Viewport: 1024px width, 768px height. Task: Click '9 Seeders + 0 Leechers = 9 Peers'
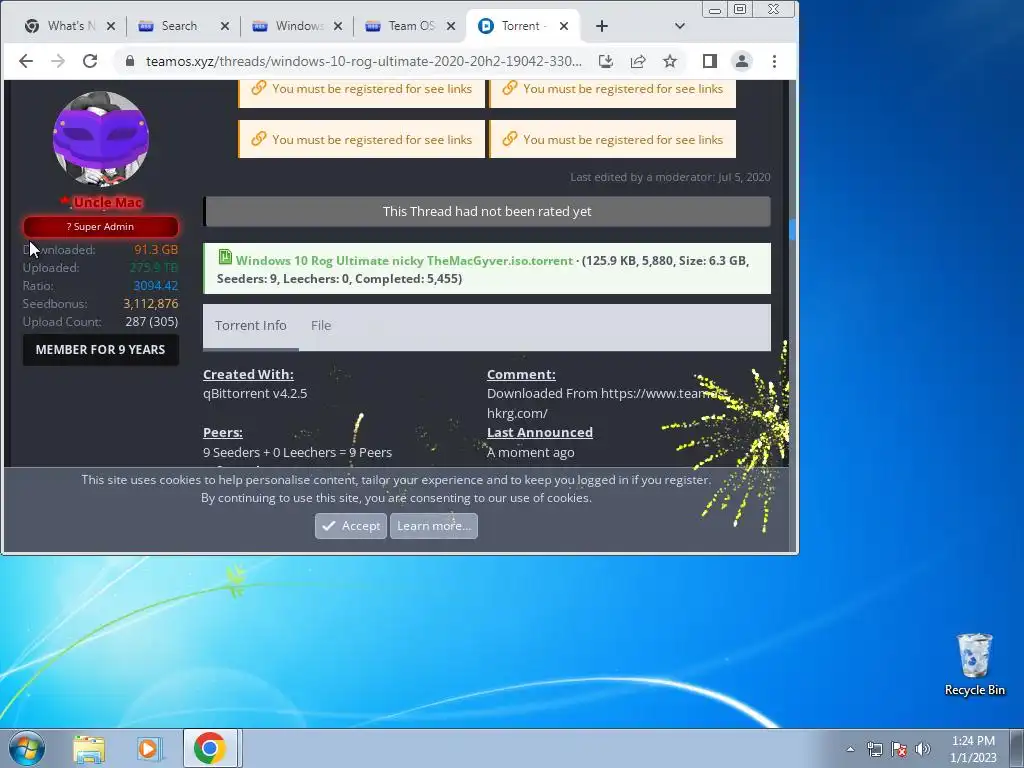(297, 453)
